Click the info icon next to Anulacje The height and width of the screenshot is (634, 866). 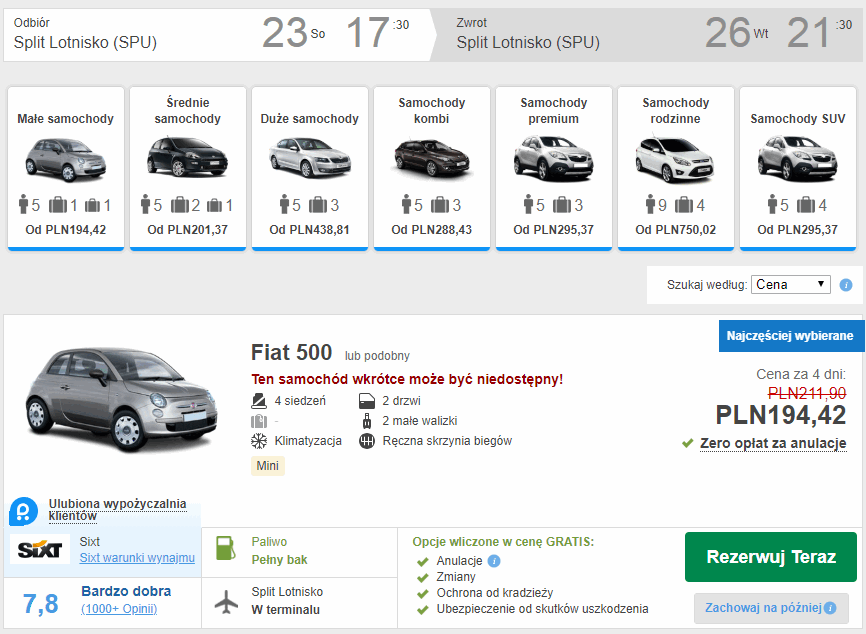pos(494,561)
